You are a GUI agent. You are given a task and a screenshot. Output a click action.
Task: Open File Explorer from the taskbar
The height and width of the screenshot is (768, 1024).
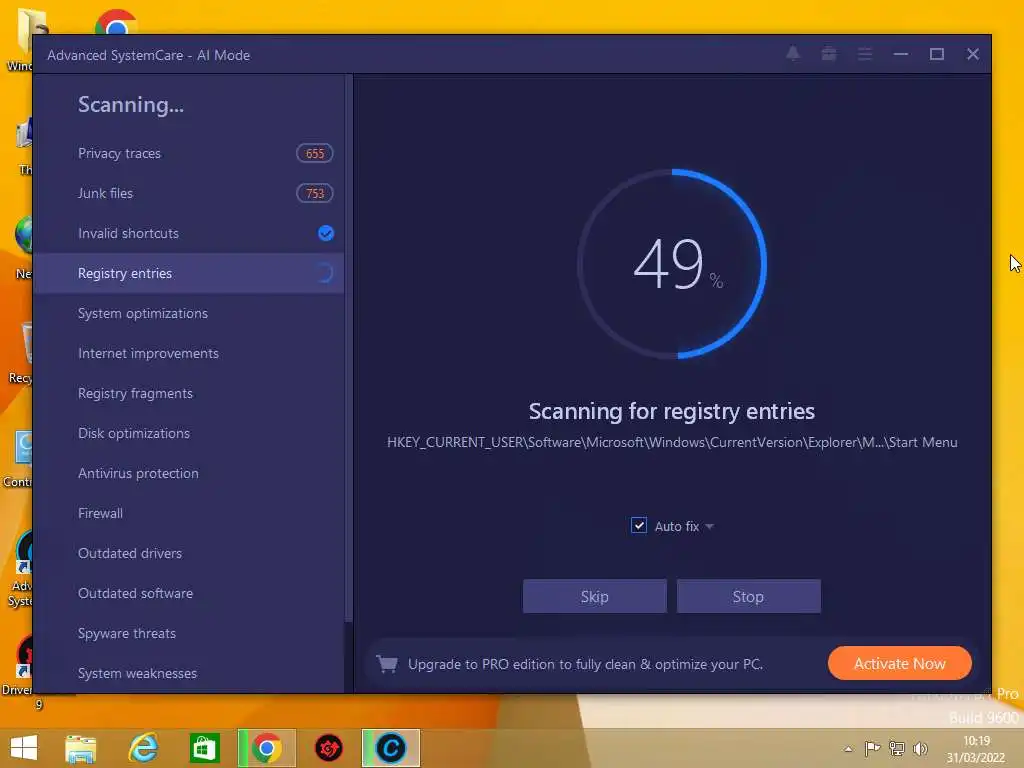point(80,748)
